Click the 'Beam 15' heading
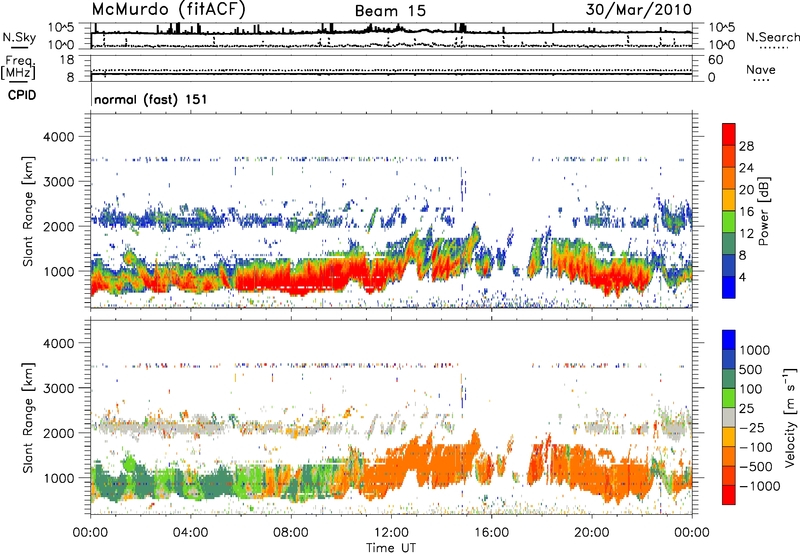 [x=390, y=11]
